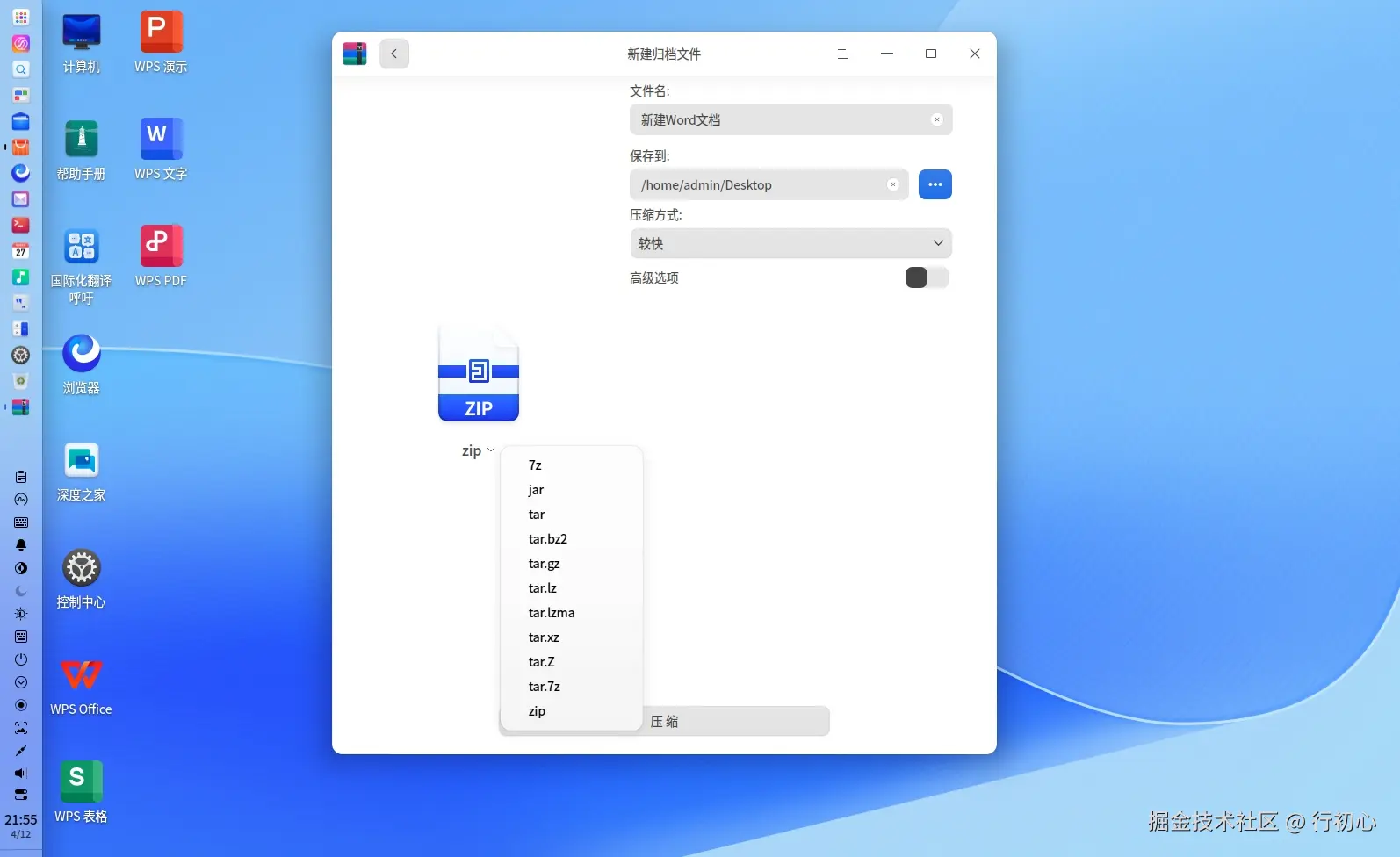The image size is (1400, 857).
Task: Click the archive manager icon in dock
Action: pyautogui.click(x=21, y=407)
